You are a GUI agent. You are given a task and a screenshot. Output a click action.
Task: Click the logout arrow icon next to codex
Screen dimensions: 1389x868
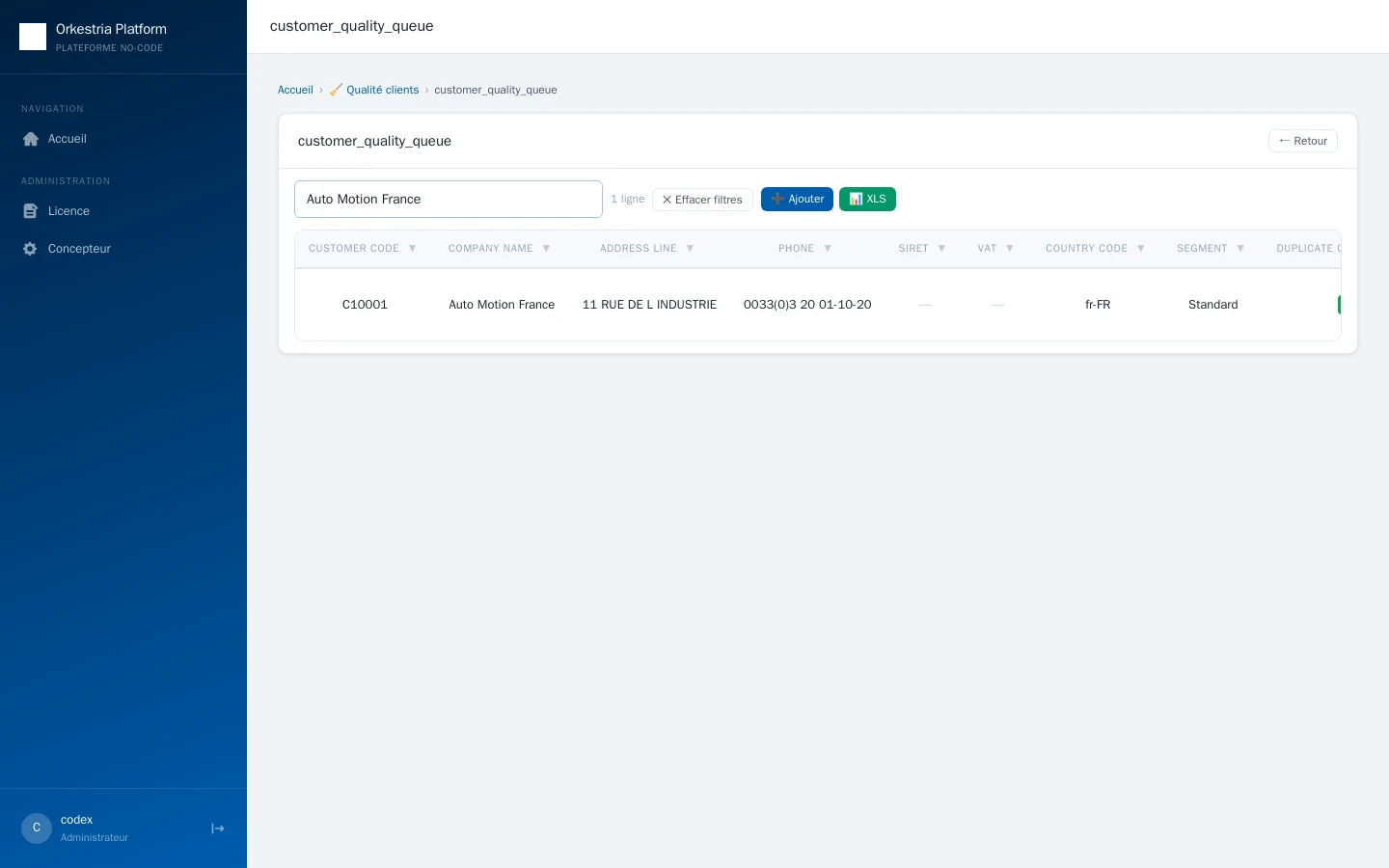coord(218,828)
